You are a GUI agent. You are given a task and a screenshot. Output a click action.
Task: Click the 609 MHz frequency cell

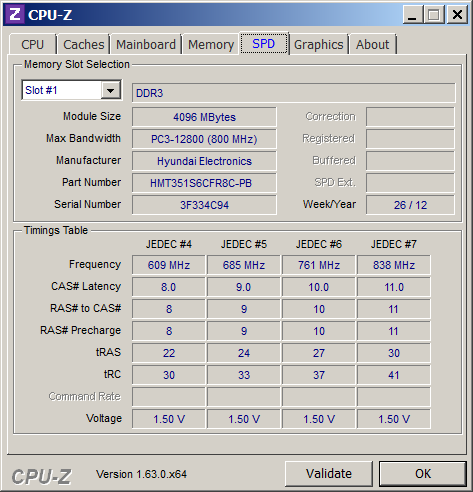click(x=169, y=265)
